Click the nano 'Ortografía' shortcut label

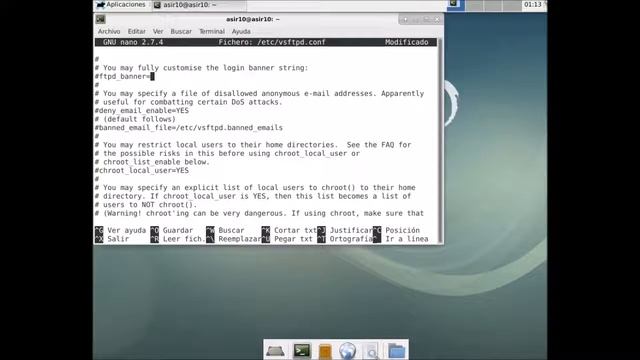coord(351,239)
